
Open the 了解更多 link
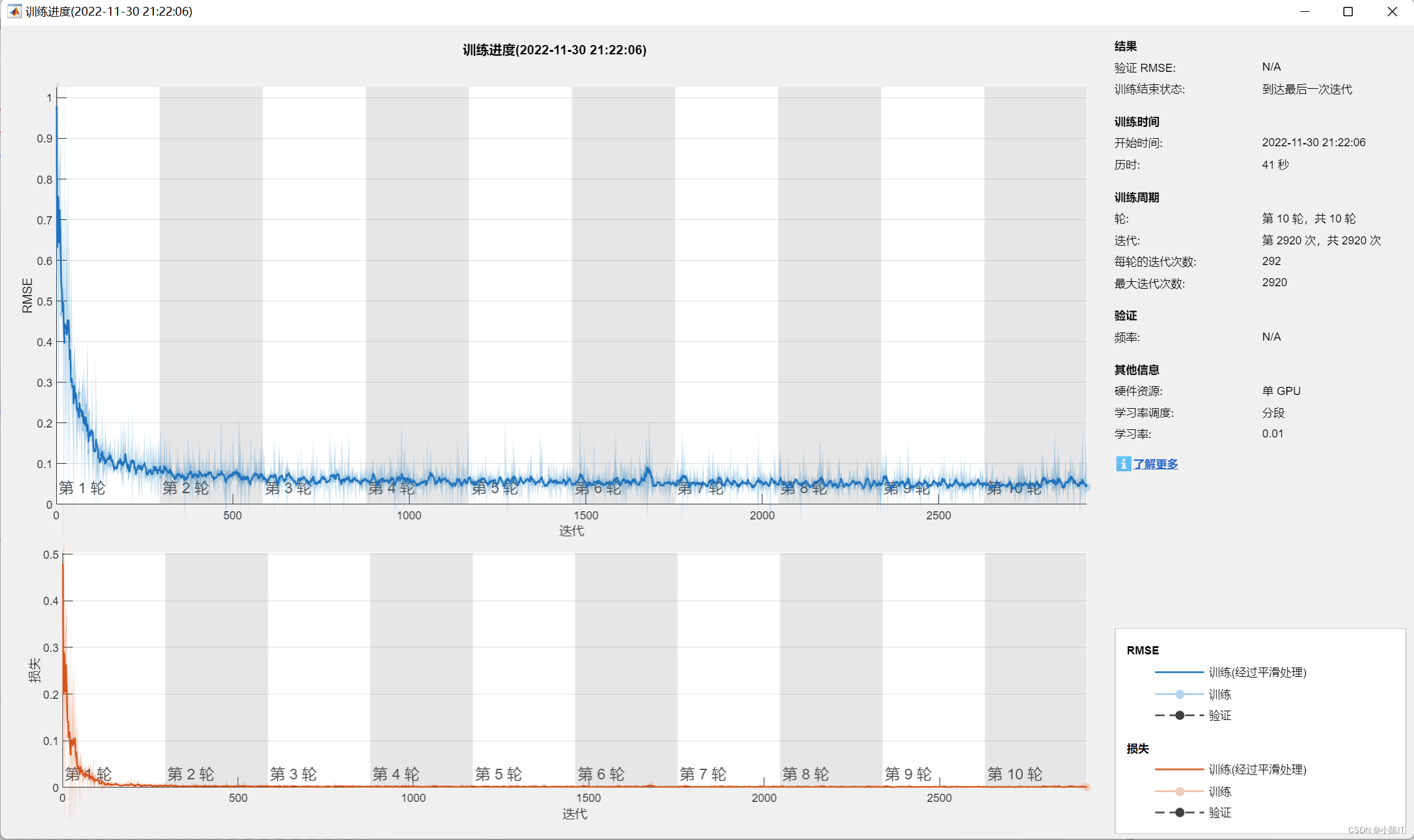[1156, 464]
